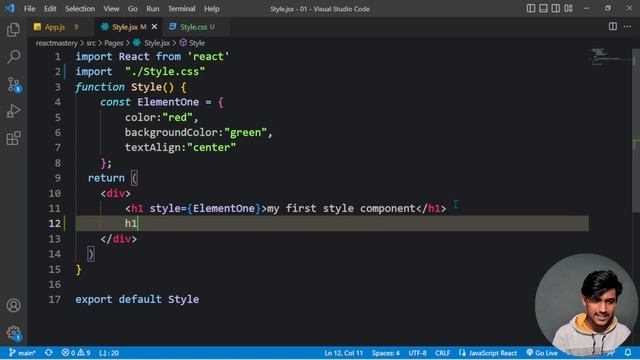Open the Notifications bell
Viewport: 640px width, 360px height.
[x=628, y=353]
